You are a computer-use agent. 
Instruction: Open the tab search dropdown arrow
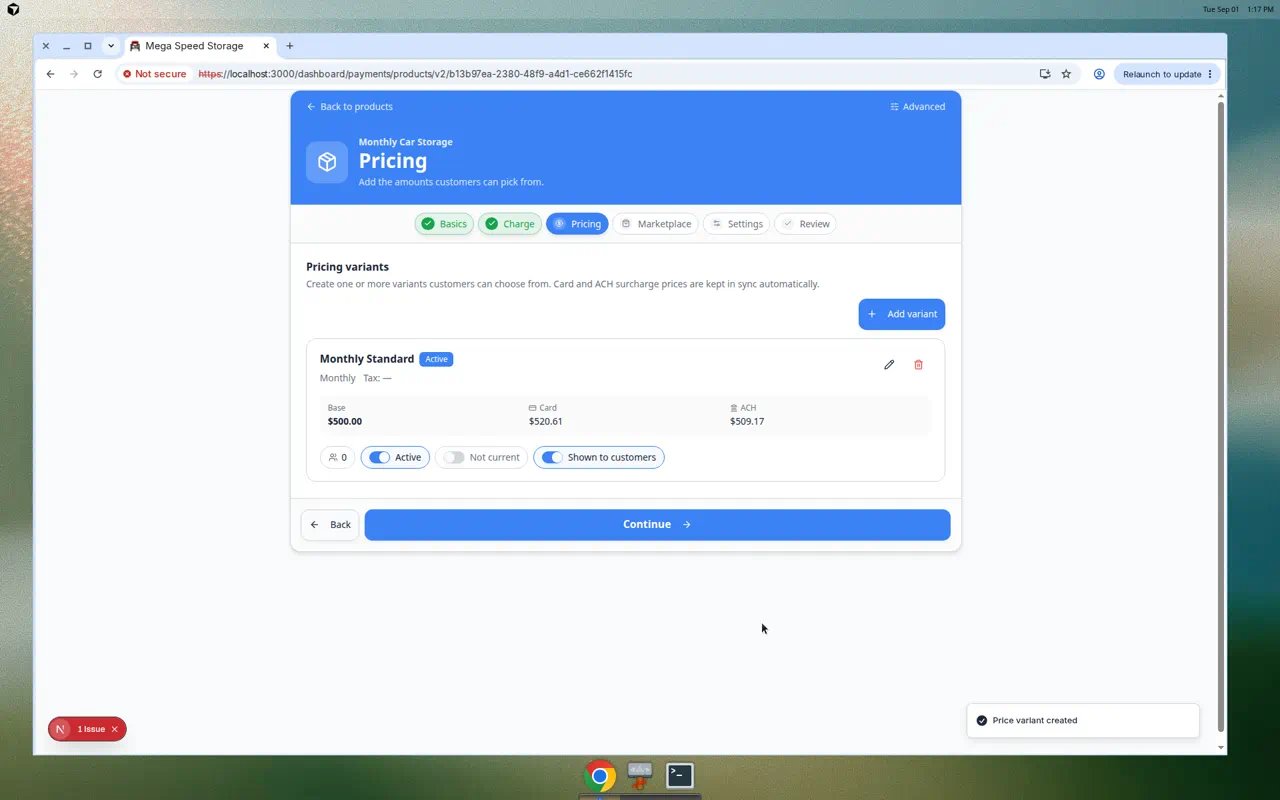111,46
